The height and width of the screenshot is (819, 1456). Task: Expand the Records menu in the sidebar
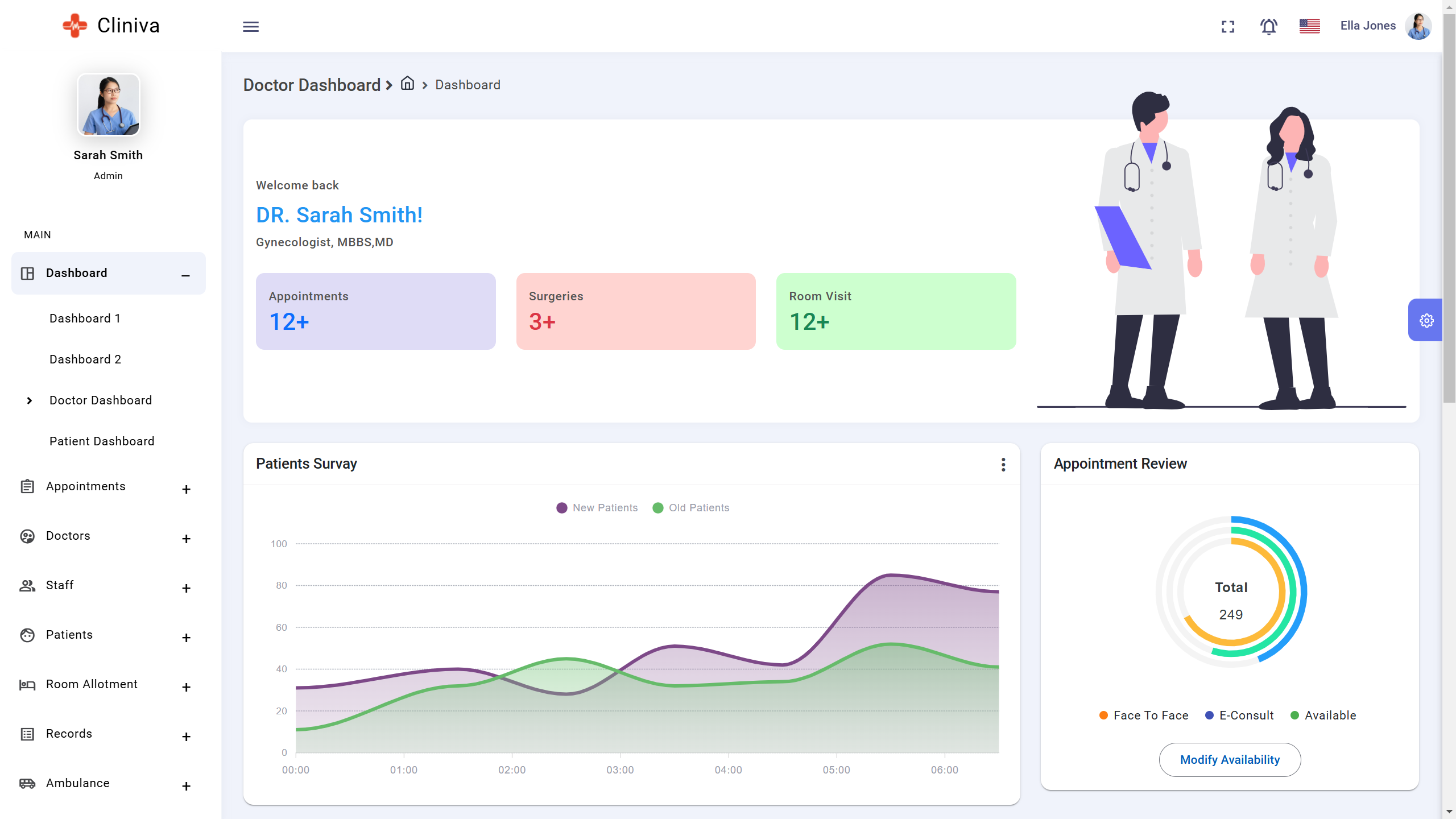pyautogui.click(x=186, y=737)
